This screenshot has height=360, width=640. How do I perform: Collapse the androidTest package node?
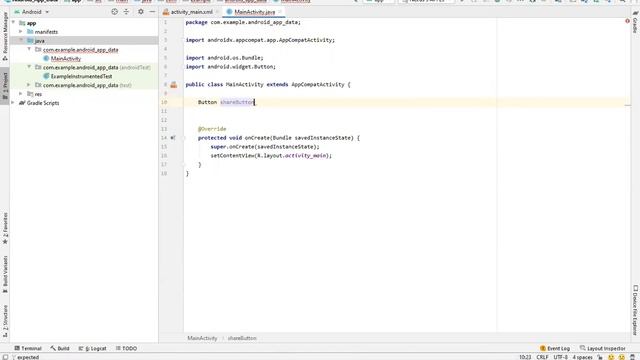click(29, 67)
